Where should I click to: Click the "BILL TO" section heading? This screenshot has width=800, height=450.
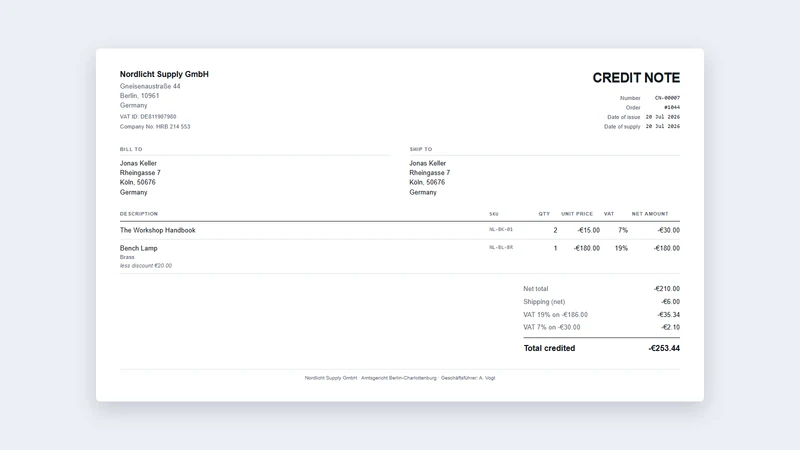[x=131, y=149]
